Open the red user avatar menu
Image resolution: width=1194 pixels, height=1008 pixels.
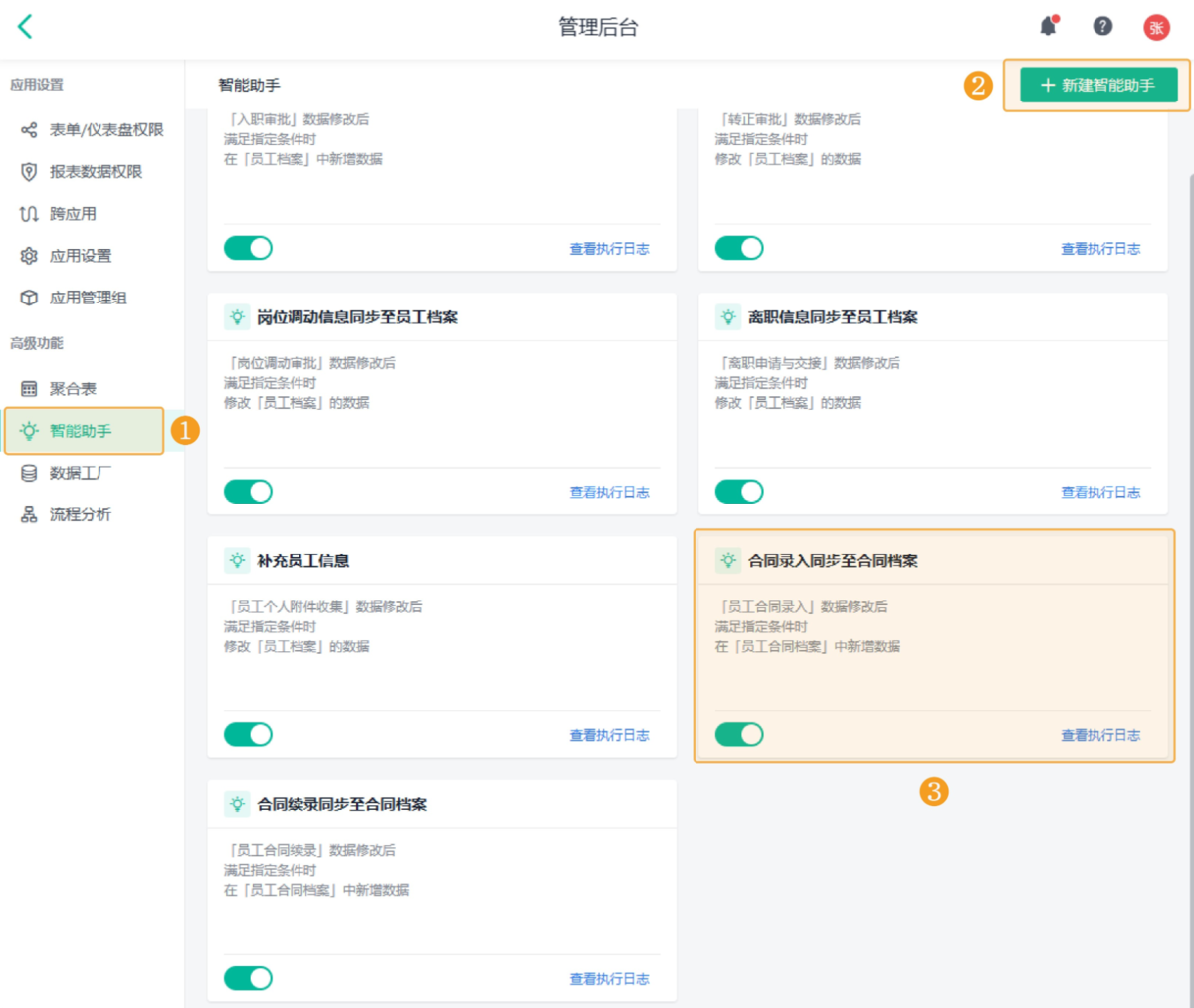(x=1156, y=27)
